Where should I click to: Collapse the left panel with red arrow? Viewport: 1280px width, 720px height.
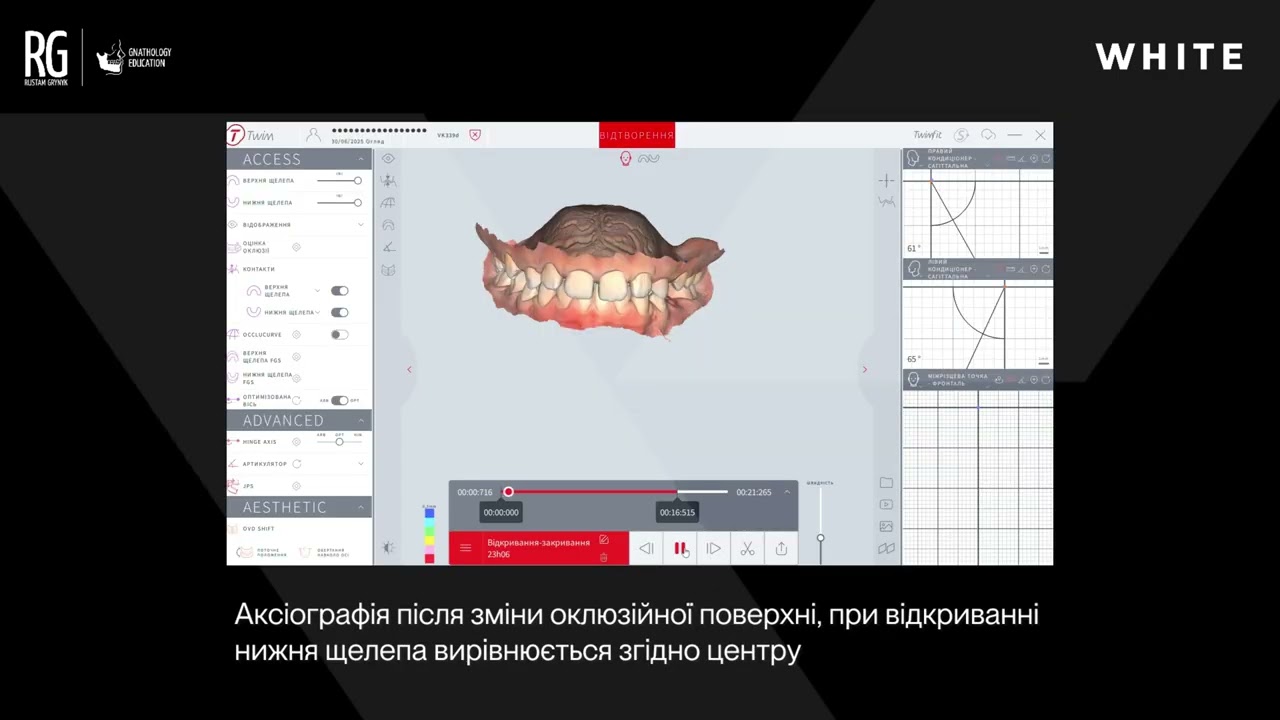click(x=409, y=370)
